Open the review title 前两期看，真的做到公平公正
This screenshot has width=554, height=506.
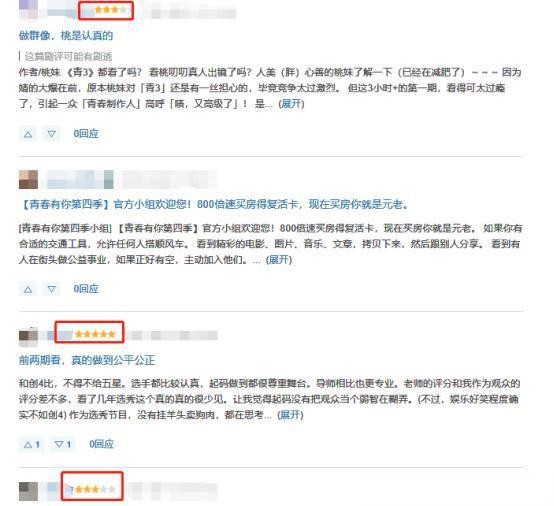tap(87, 360)
